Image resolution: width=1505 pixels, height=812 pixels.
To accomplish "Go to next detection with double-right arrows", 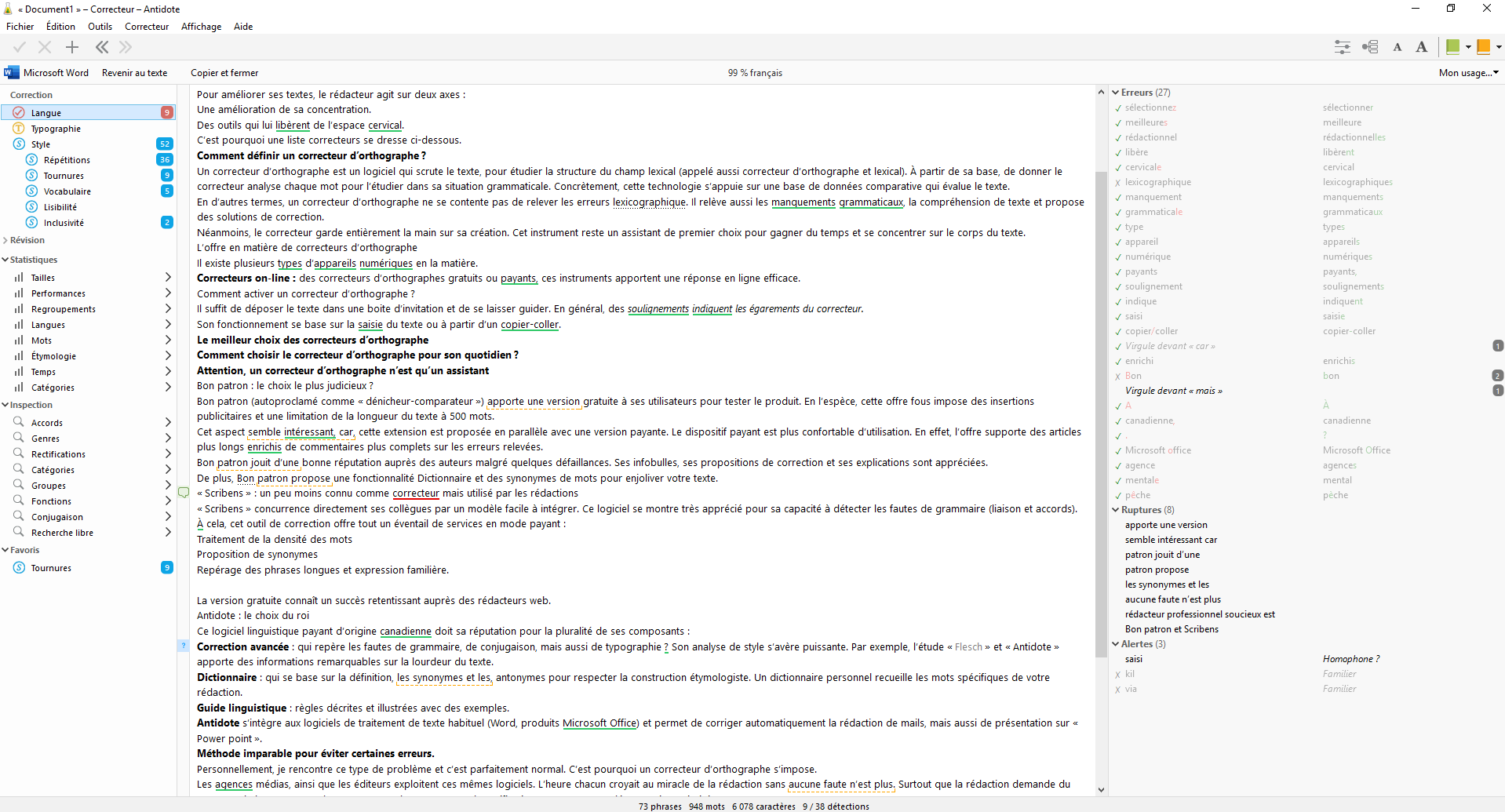I will tap(126, 47).
